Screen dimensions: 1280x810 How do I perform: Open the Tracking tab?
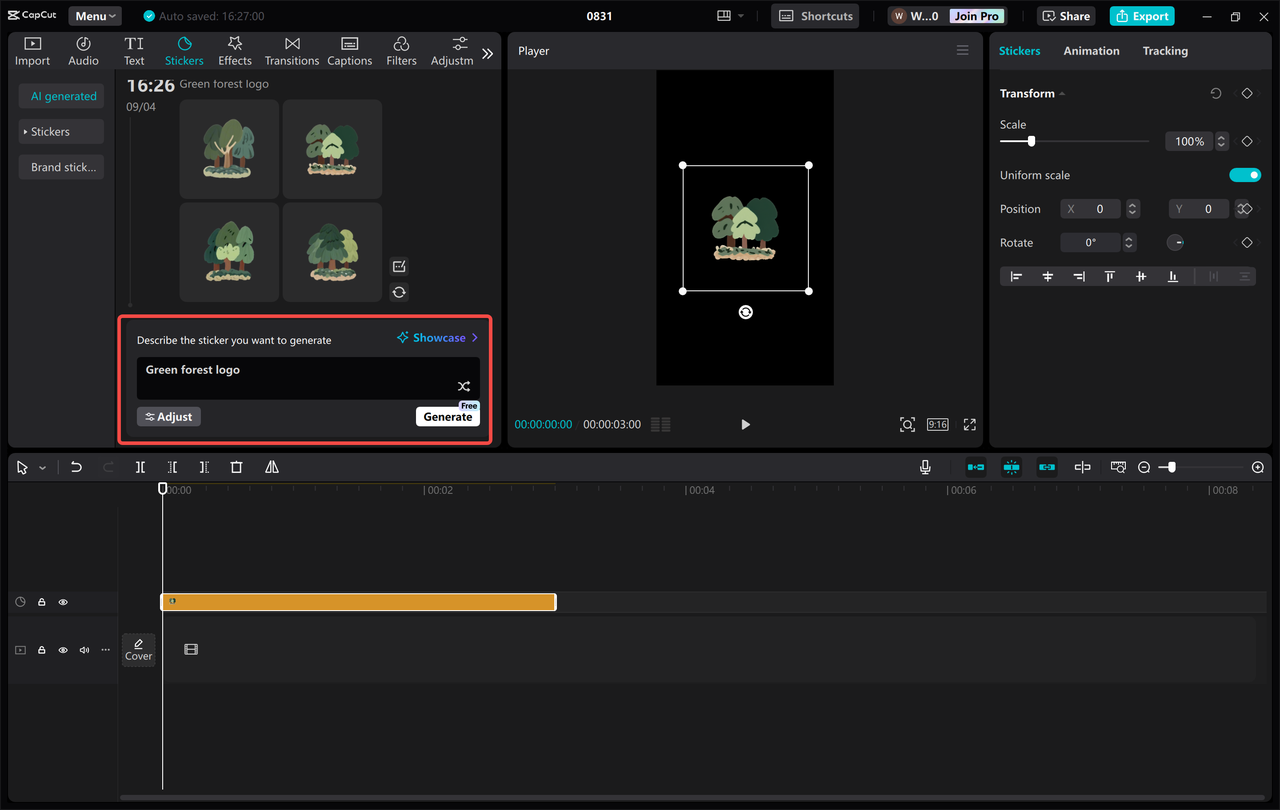point(1165,50)
